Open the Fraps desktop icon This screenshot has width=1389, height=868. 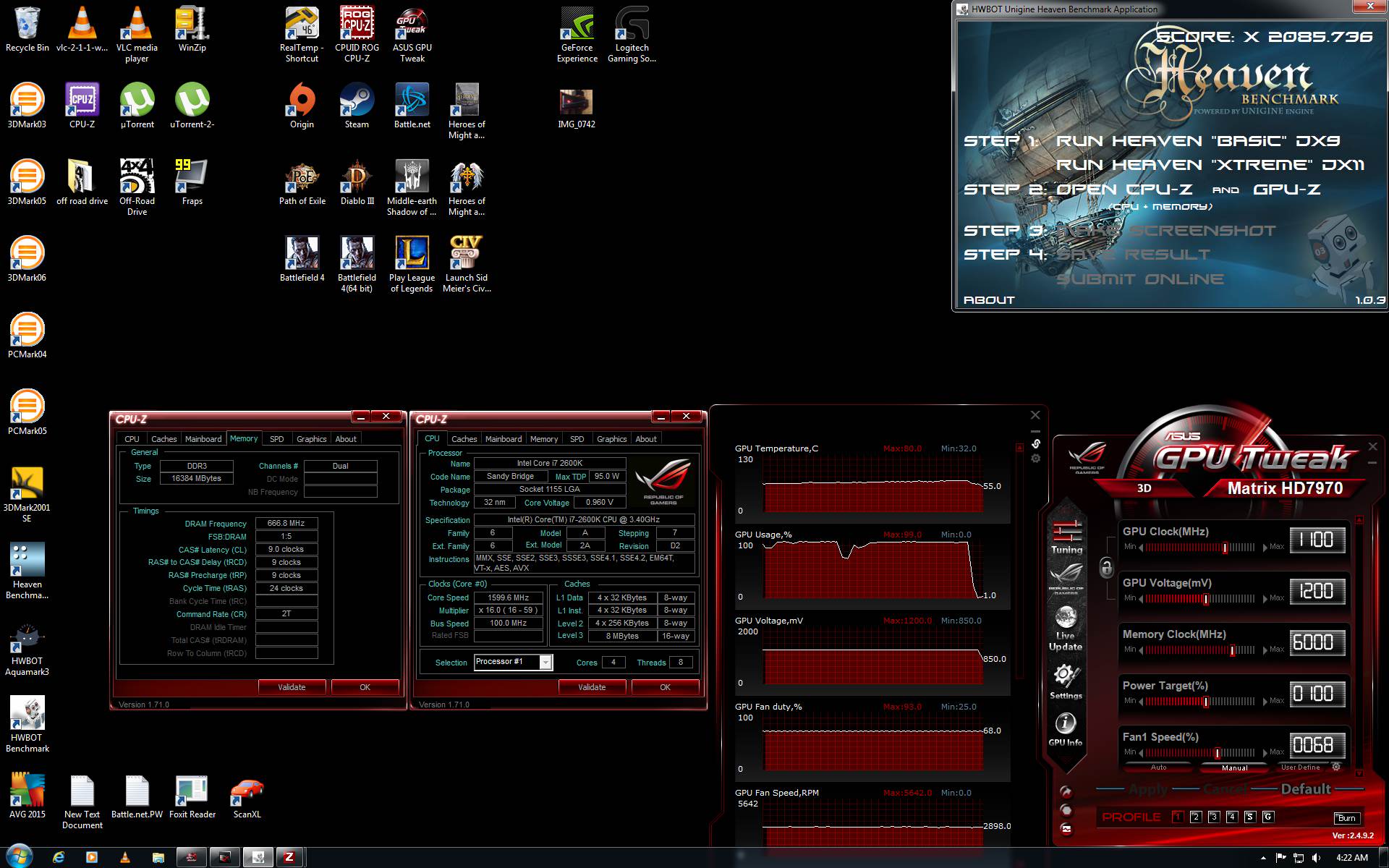(192, 182)
